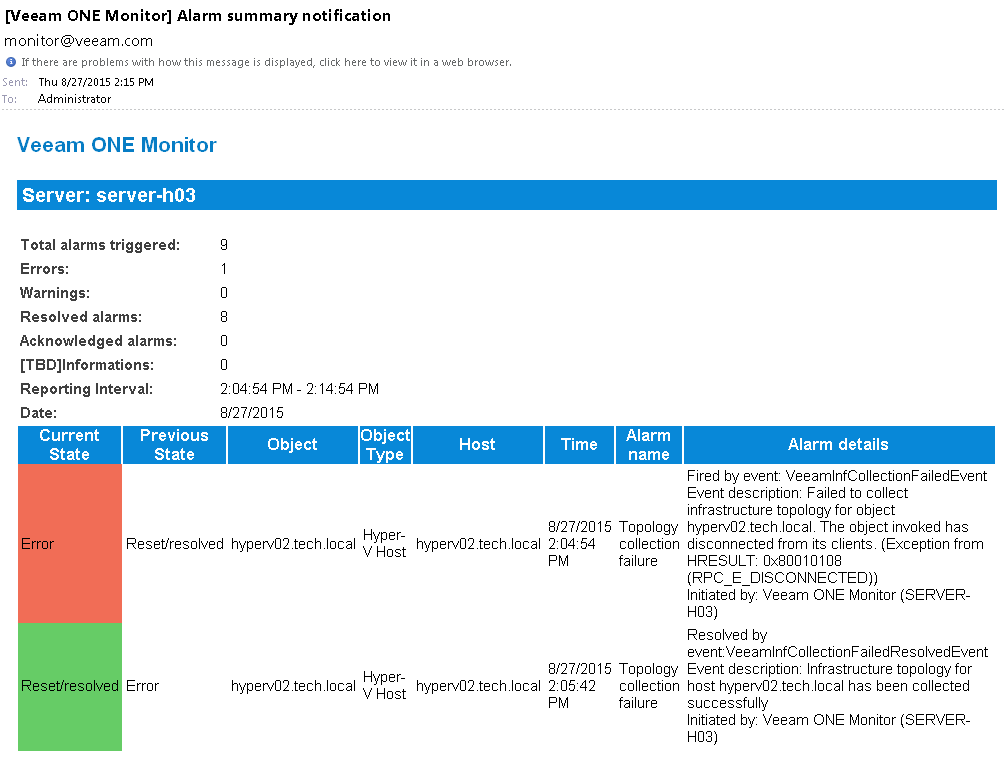This screenshot has height=757, width=1006.
Task: Click Hyper-V Host type in resolved row
Action: [x=384, y=686]
